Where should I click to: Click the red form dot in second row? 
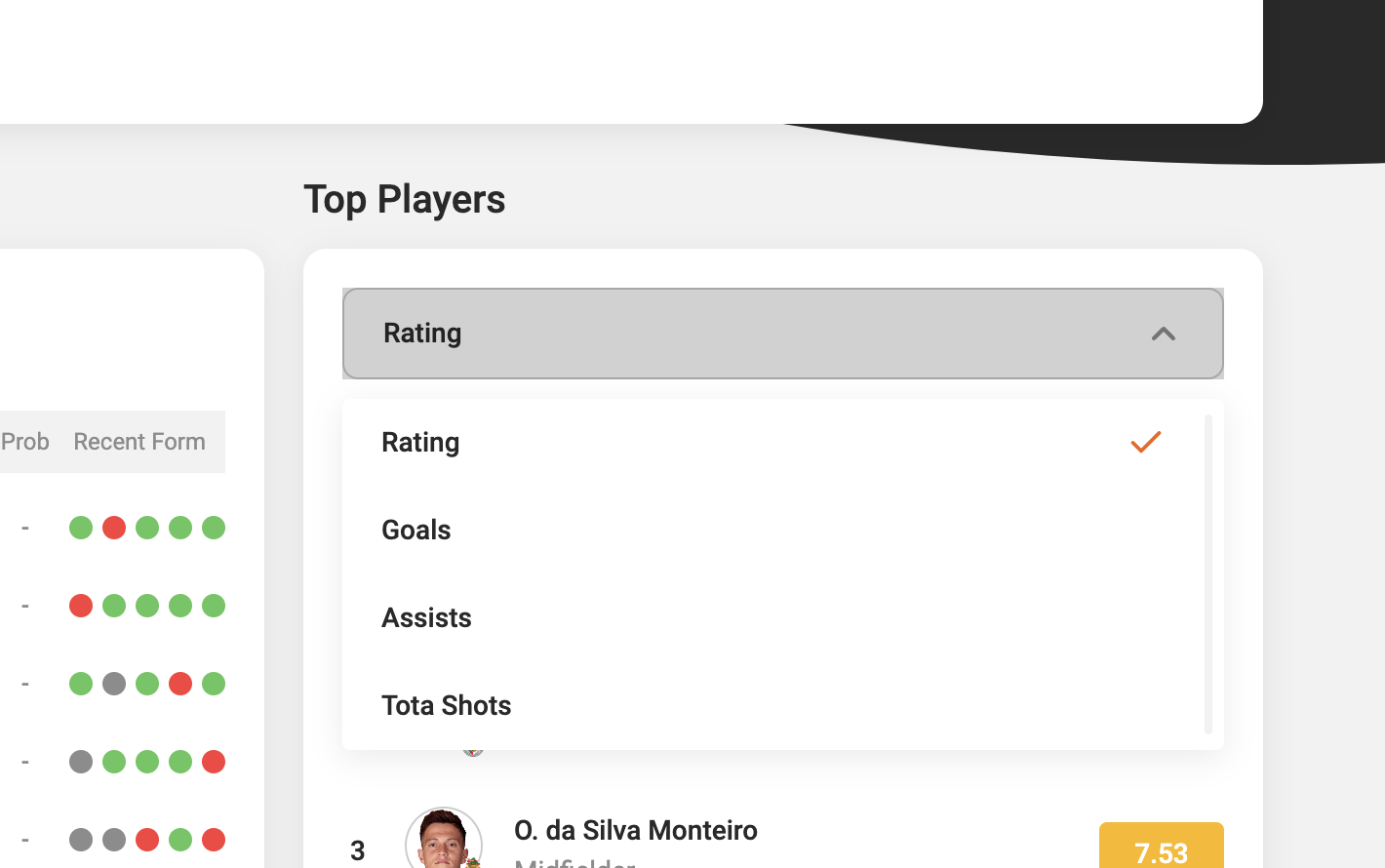click(81, 605)
